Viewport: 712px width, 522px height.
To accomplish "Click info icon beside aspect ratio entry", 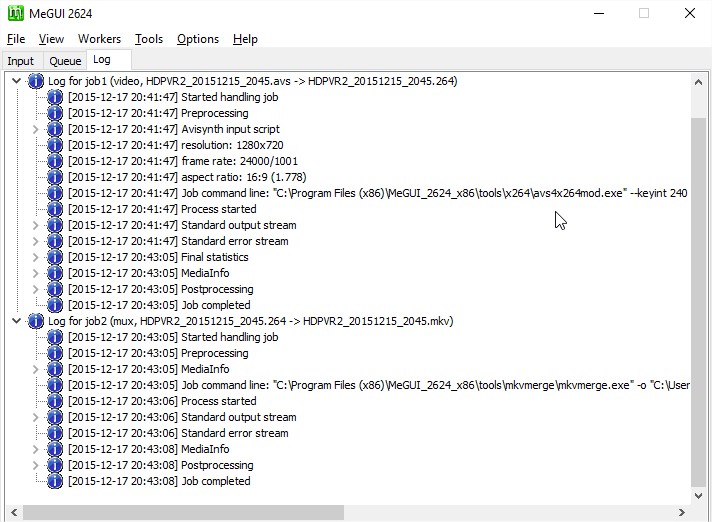I will pyautogui.click(x=55, y=177).
